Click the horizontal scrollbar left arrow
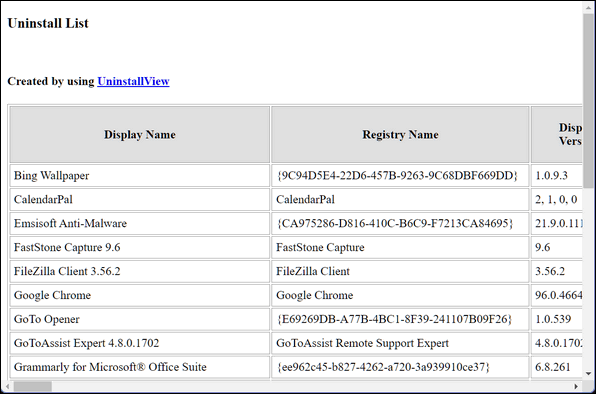596x394 pixels. pyautogui.click(x=8, y=386)
